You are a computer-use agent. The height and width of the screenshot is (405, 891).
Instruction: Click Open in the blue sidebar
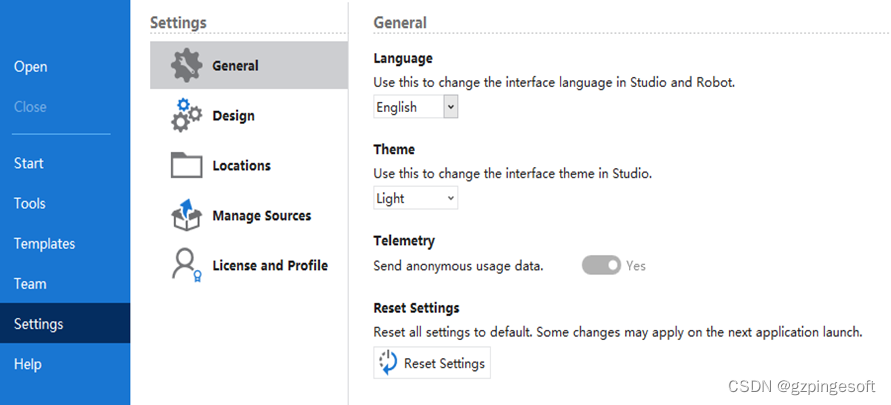(30, 67)
